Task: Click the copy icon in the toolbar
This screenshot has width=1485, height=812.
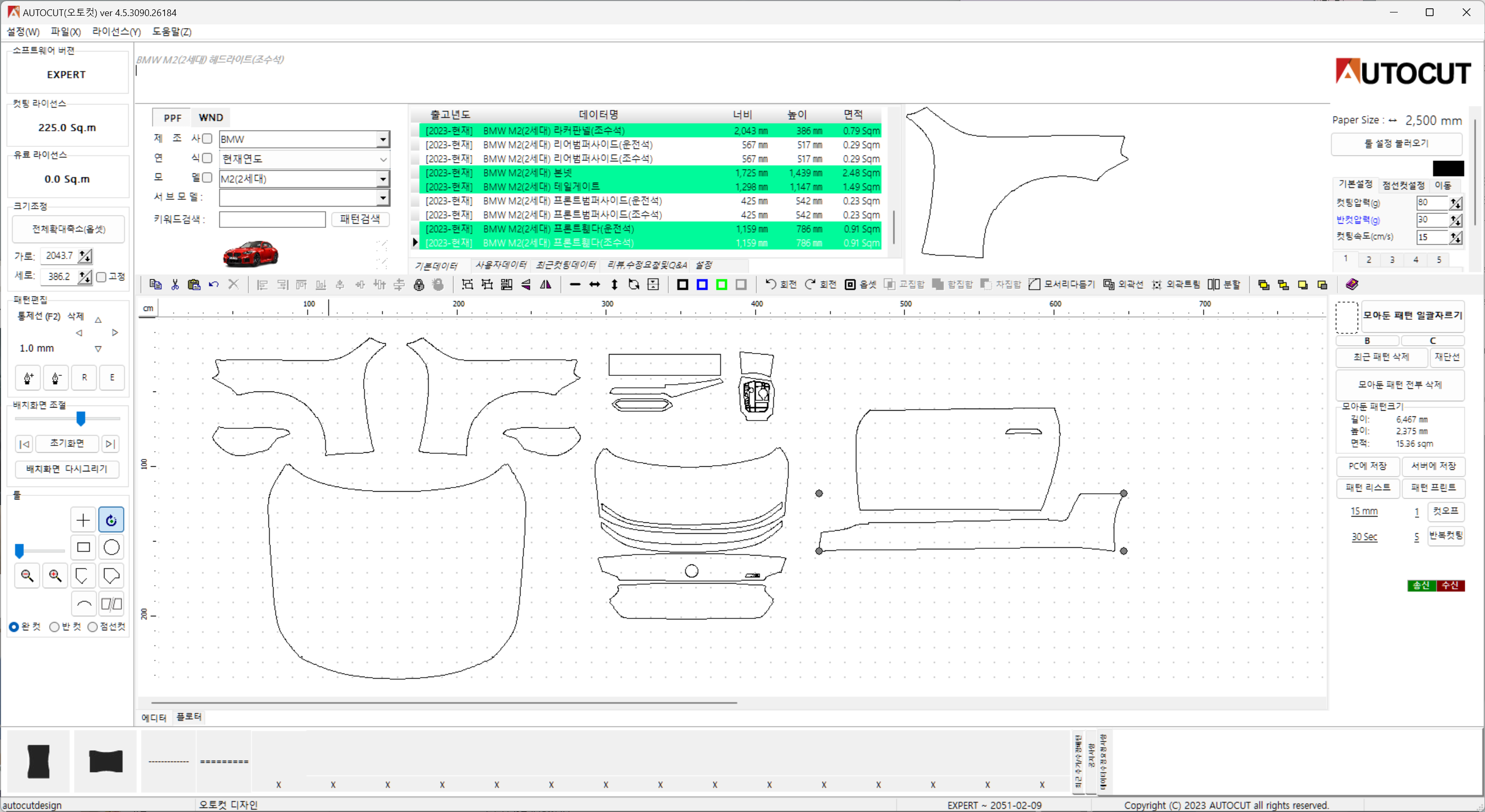Action: (155, 284)
